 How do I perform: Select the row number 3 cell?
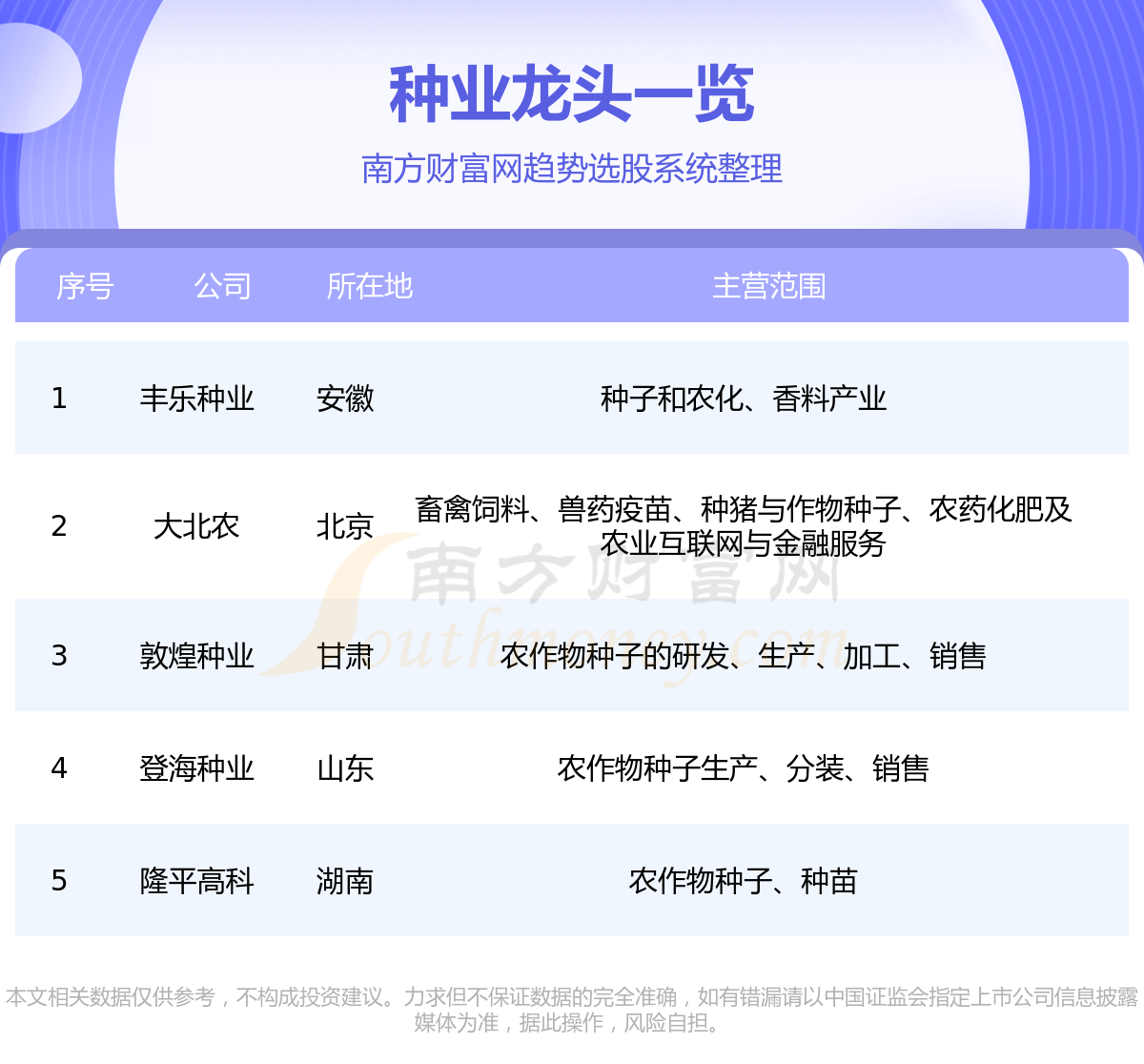(59, 656)
